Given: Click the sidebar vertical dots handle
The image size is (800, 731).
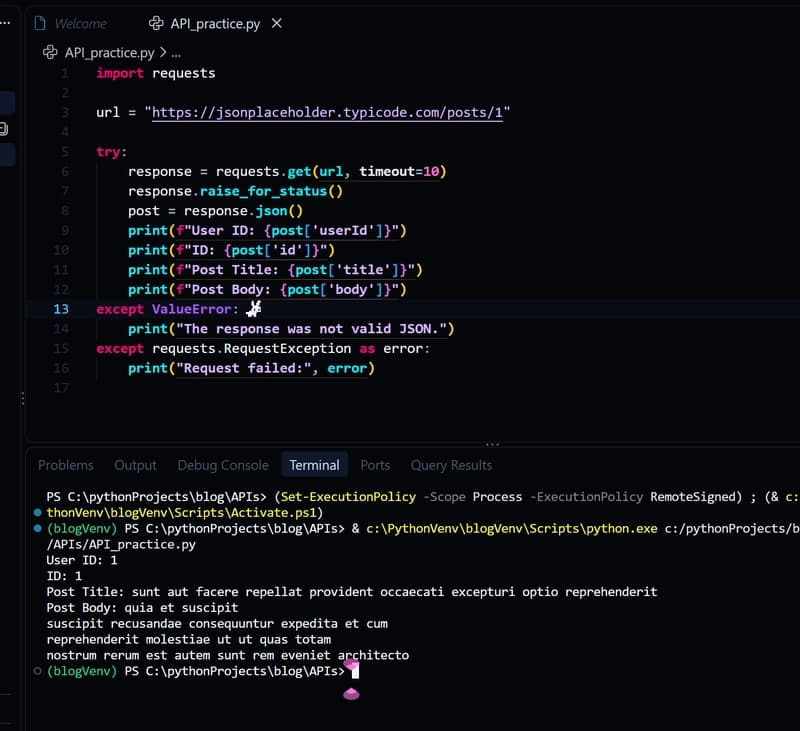Looking at the screenshot, I should 22,399.
